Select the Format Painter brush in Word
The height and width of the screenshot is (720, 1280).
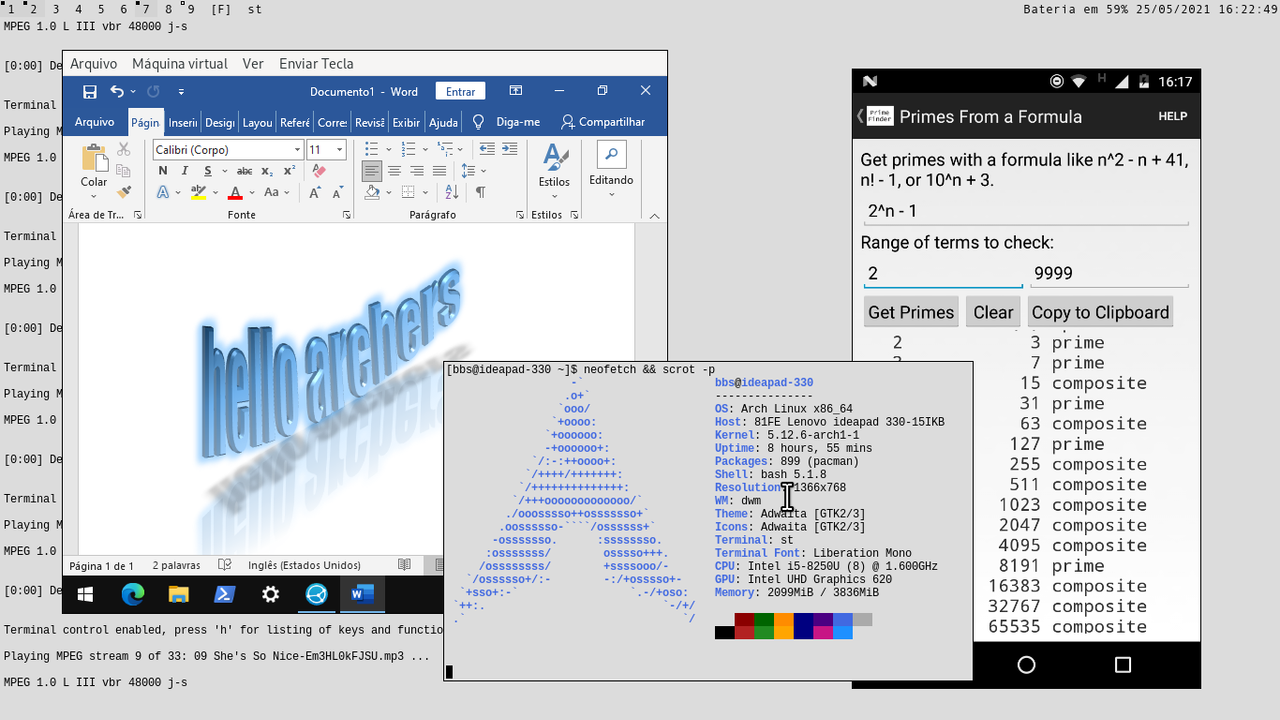pyautogui.click(x=124, y=192)
